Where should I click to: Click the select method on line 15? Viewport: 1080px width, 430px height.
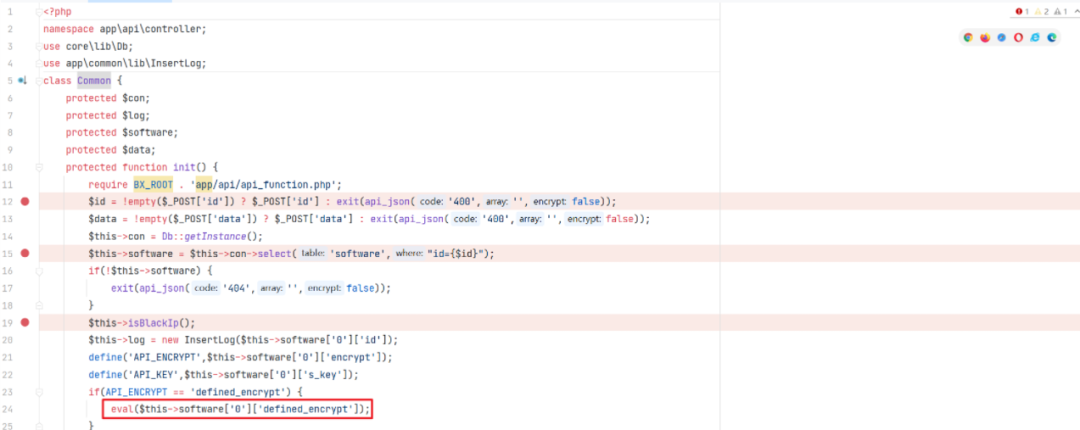tap(276, 254)
